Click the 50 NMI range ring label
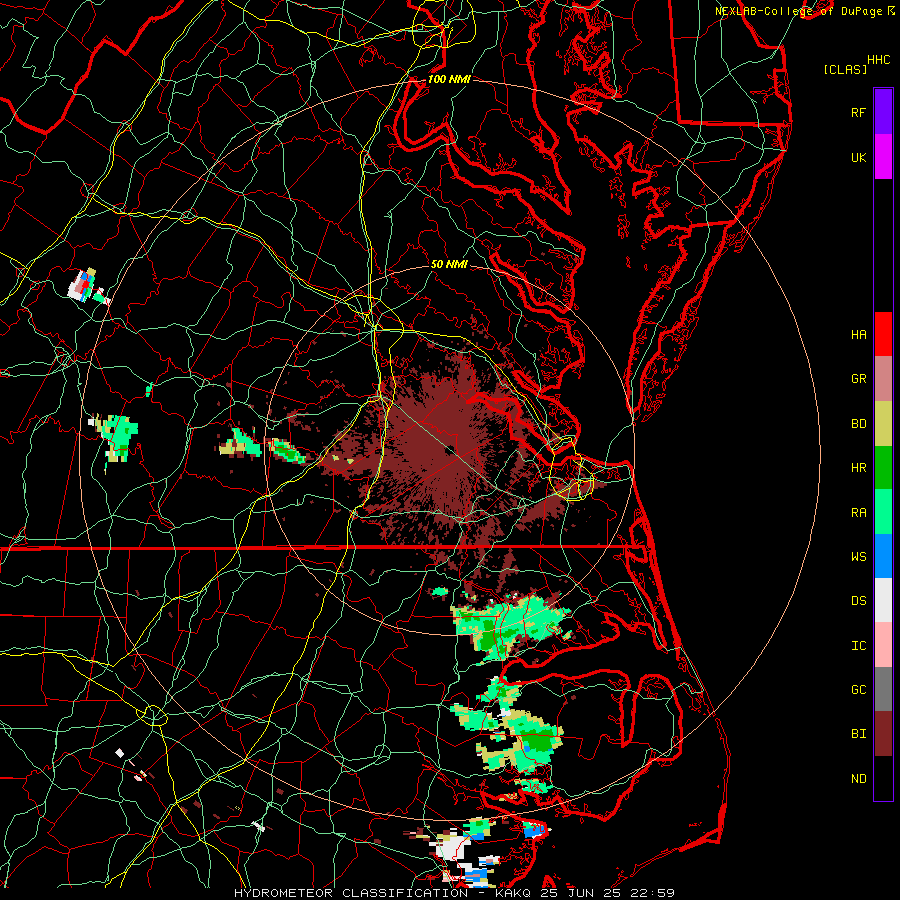 pos(449,265)
